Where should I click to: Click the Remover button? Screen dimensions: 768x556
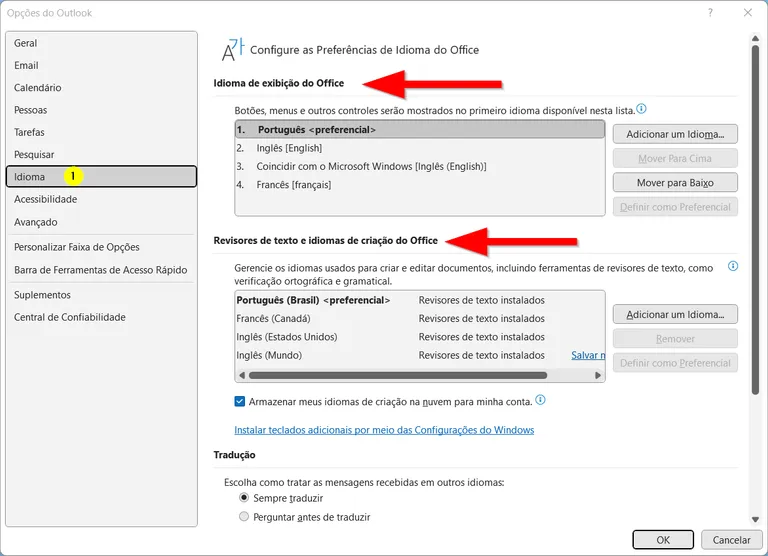click(675, 338)
